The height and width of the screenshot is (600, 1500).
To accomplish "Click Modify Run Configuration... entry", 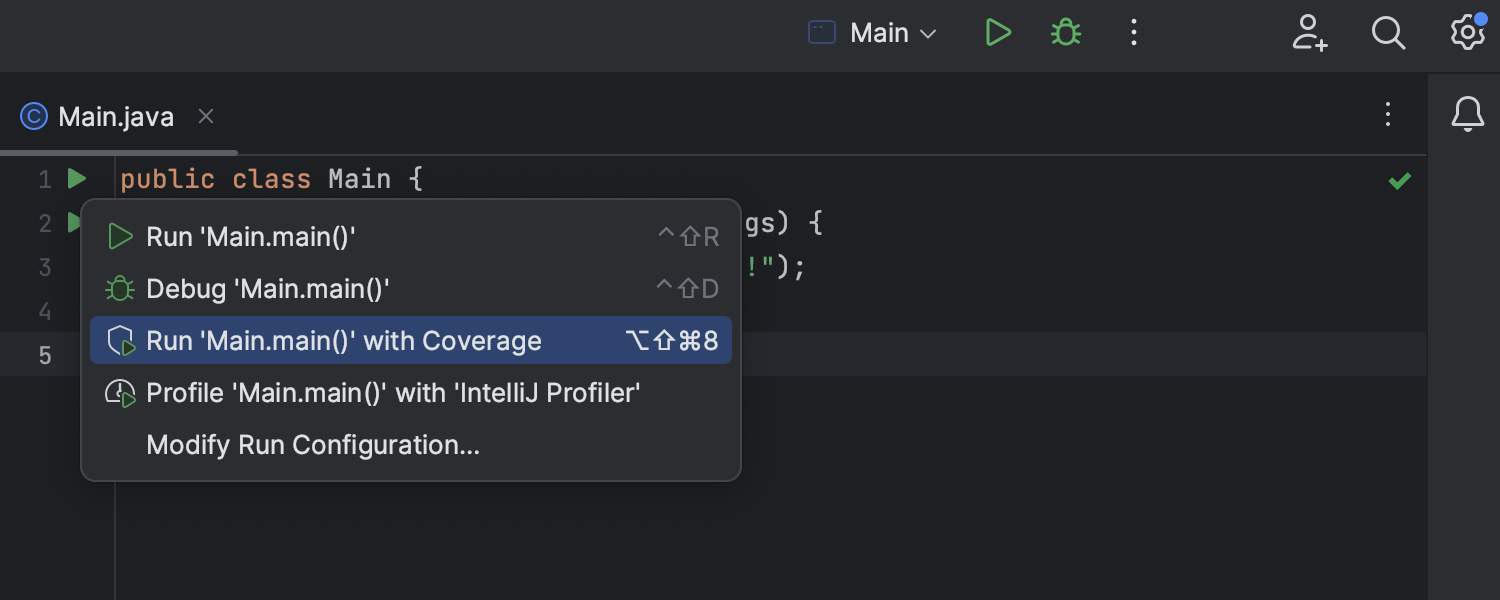I will coord(313,445).
